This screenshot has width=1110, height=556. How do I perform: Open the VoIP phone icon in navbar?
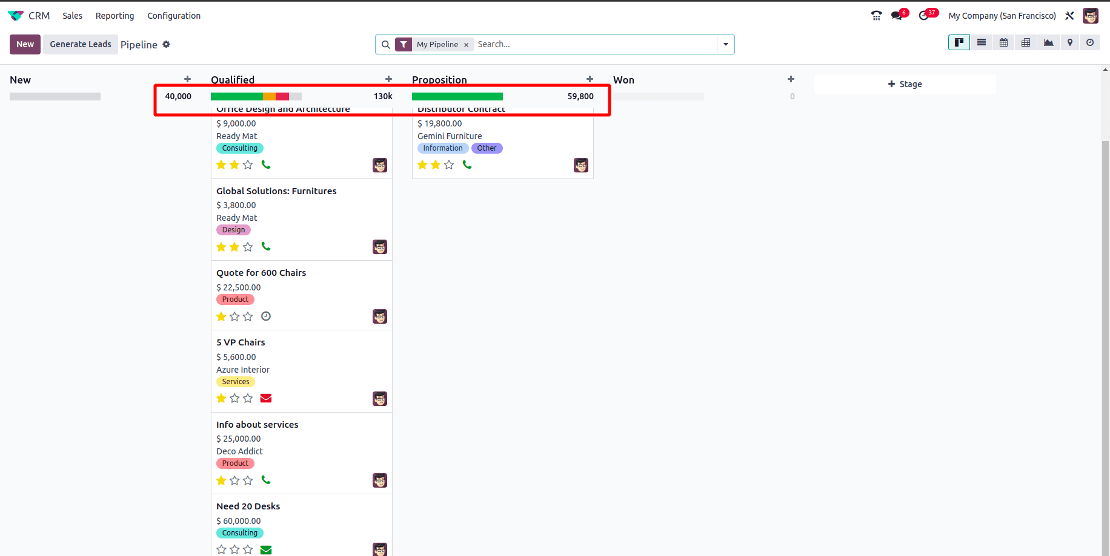(x=876, y=16)
